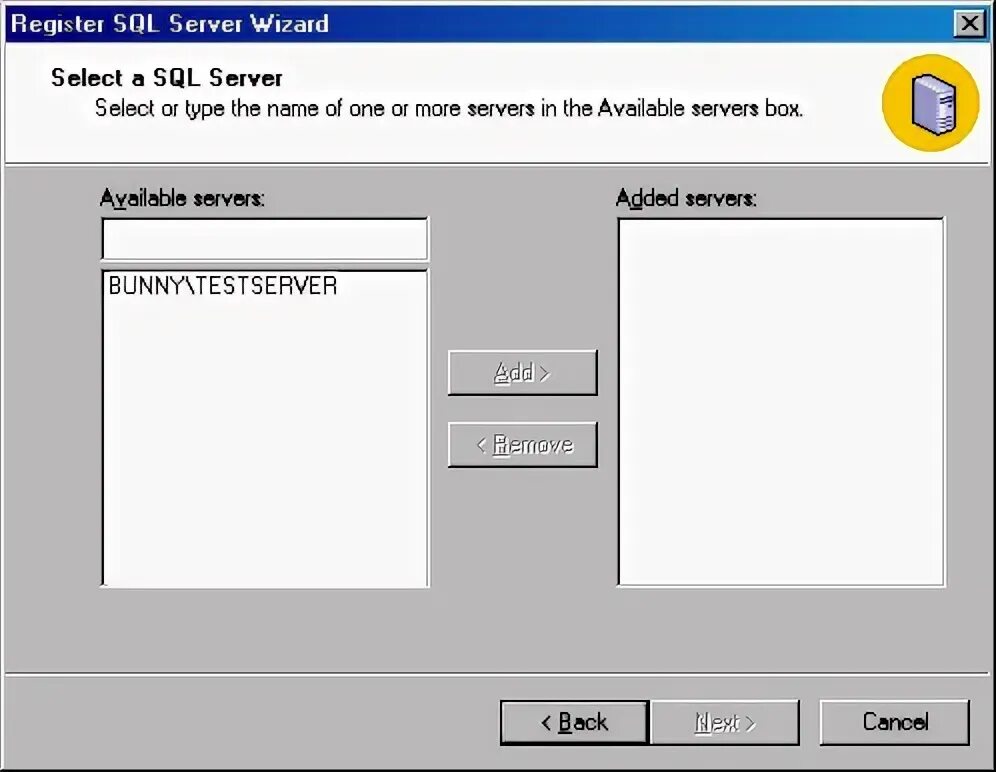Screen dimensions: 996x772
Task: Close the wizard with the X button
Action: (x=969, y=24)
